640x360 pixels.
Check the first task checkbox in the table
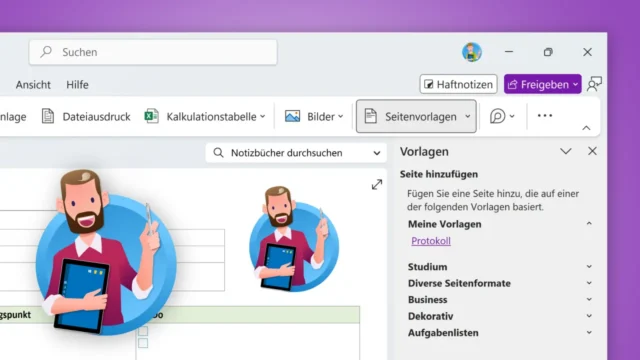click(143, 330)
